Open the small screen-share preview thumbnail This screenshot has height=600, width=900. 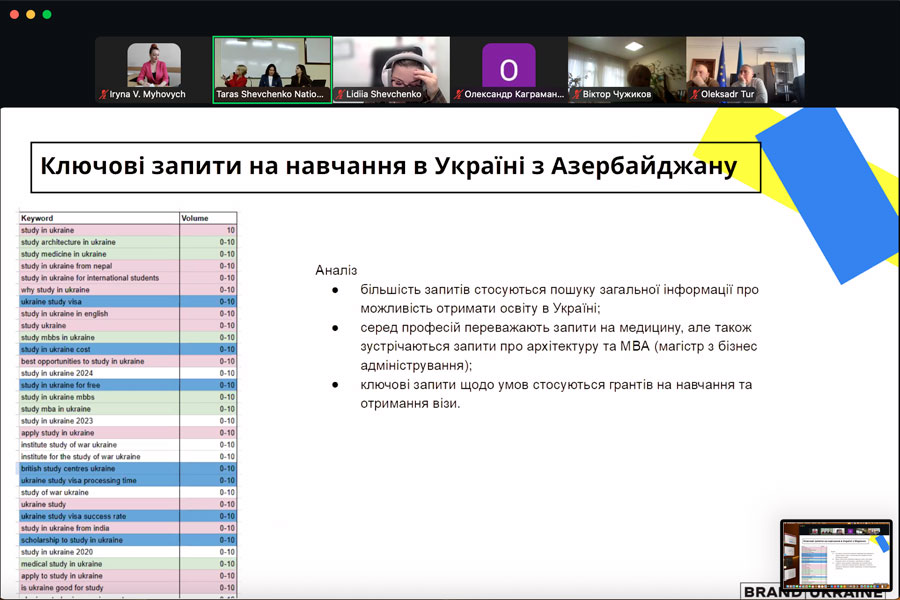[836, 555]
